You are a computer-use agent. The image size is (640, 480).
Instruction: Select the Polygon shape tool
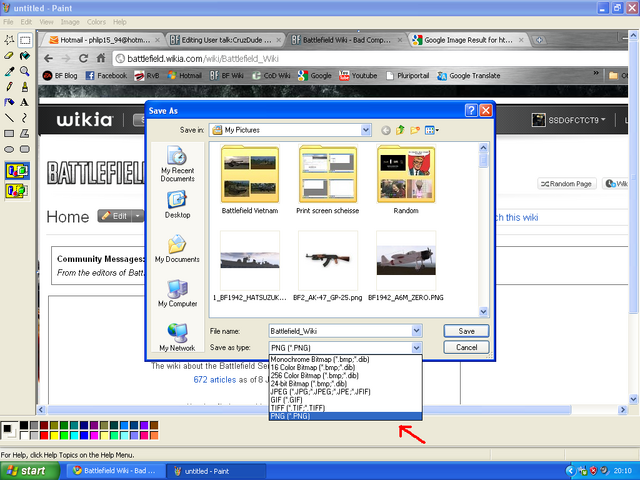[x=25, y=133]
